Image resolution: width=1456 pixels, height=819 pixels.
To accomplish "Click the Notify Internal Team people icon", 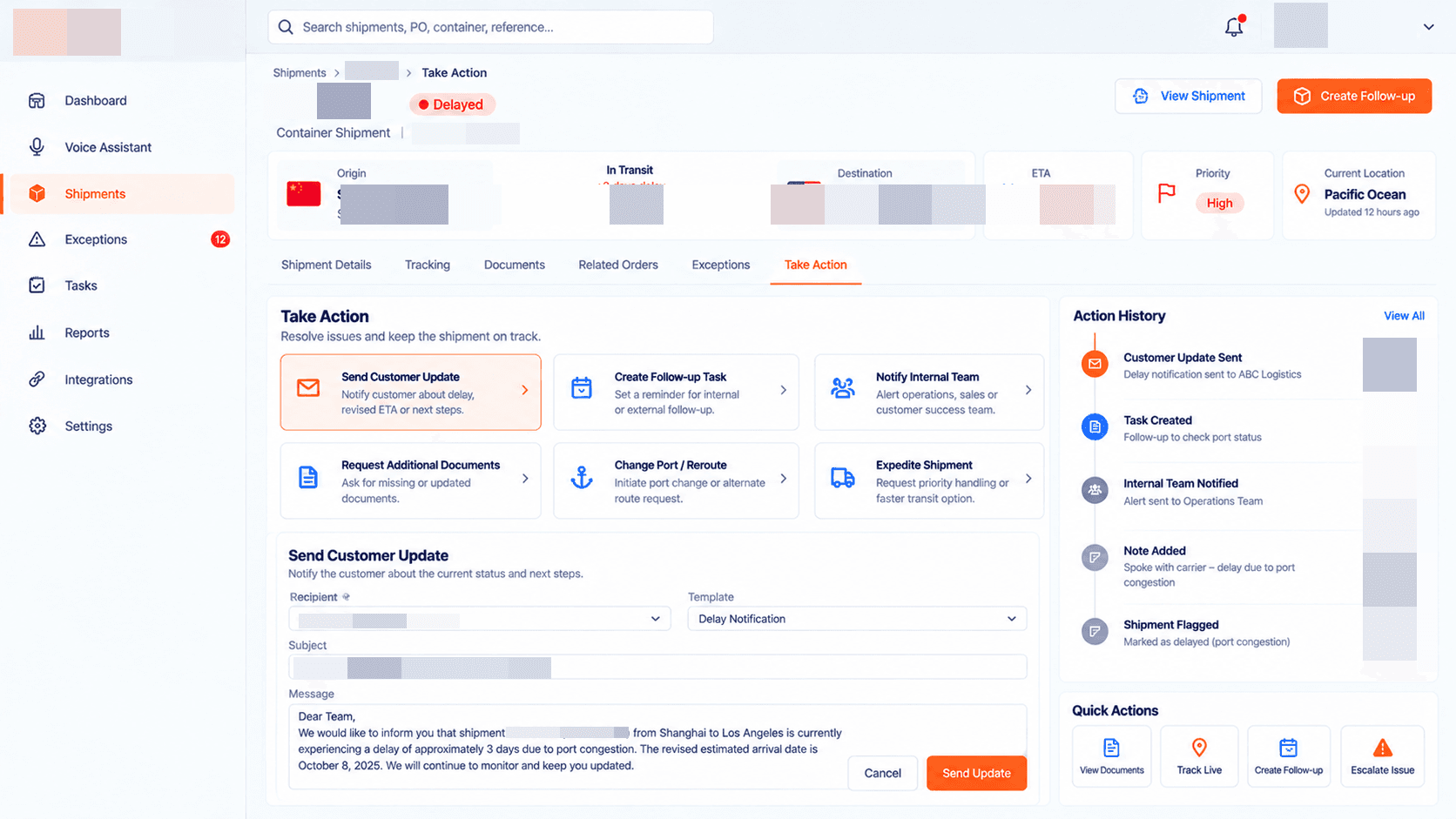I will click(x=843, y=387).
